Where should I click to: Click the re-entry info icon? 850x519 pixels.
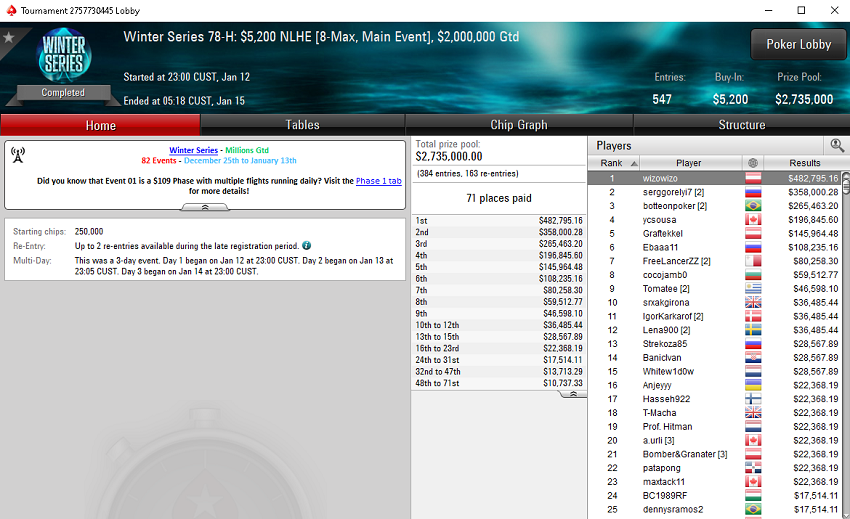[x=306, y=246]
